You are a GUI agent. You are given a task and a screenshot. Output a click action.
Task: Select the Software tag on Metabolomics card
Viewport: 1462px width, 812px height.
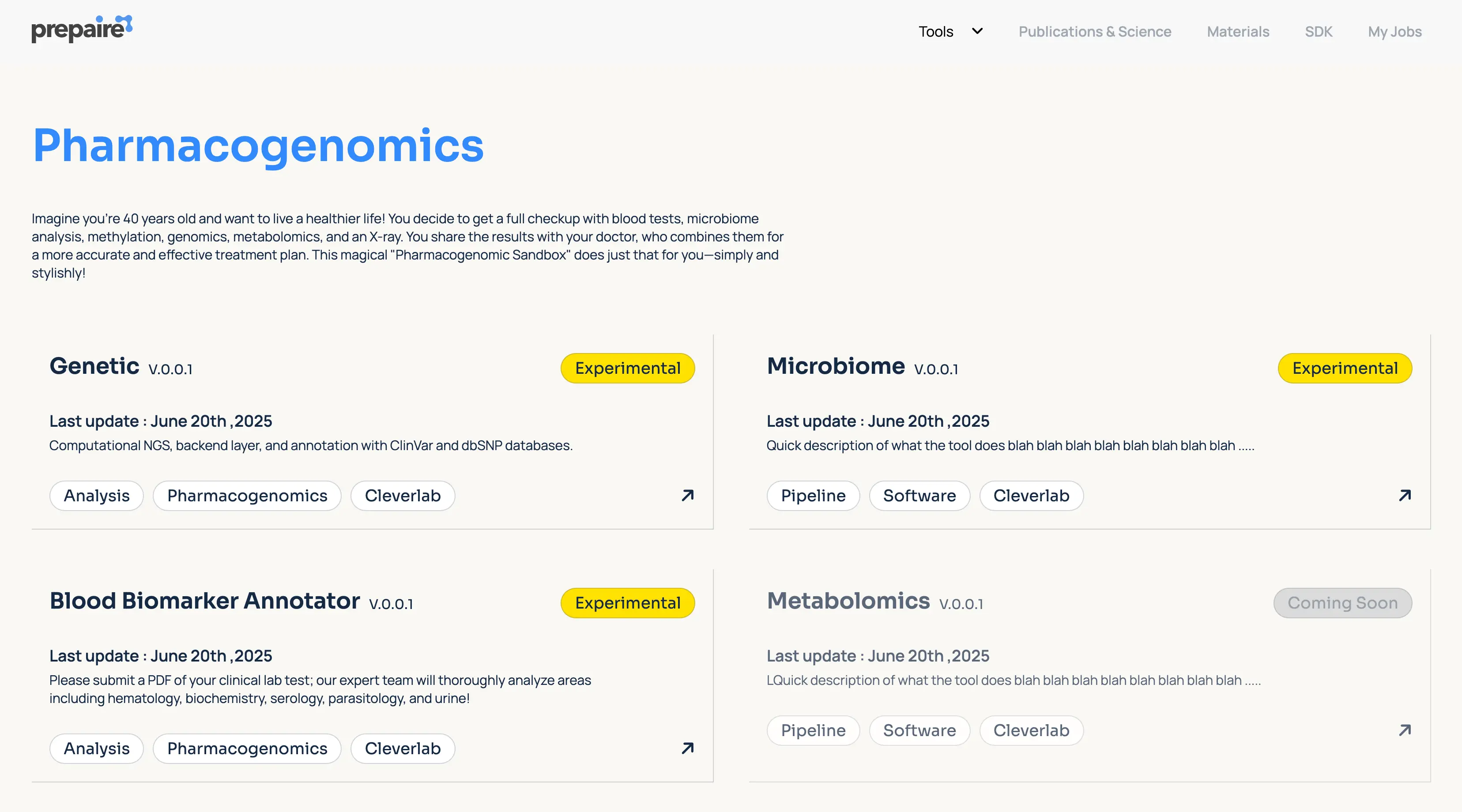(919, 730)
